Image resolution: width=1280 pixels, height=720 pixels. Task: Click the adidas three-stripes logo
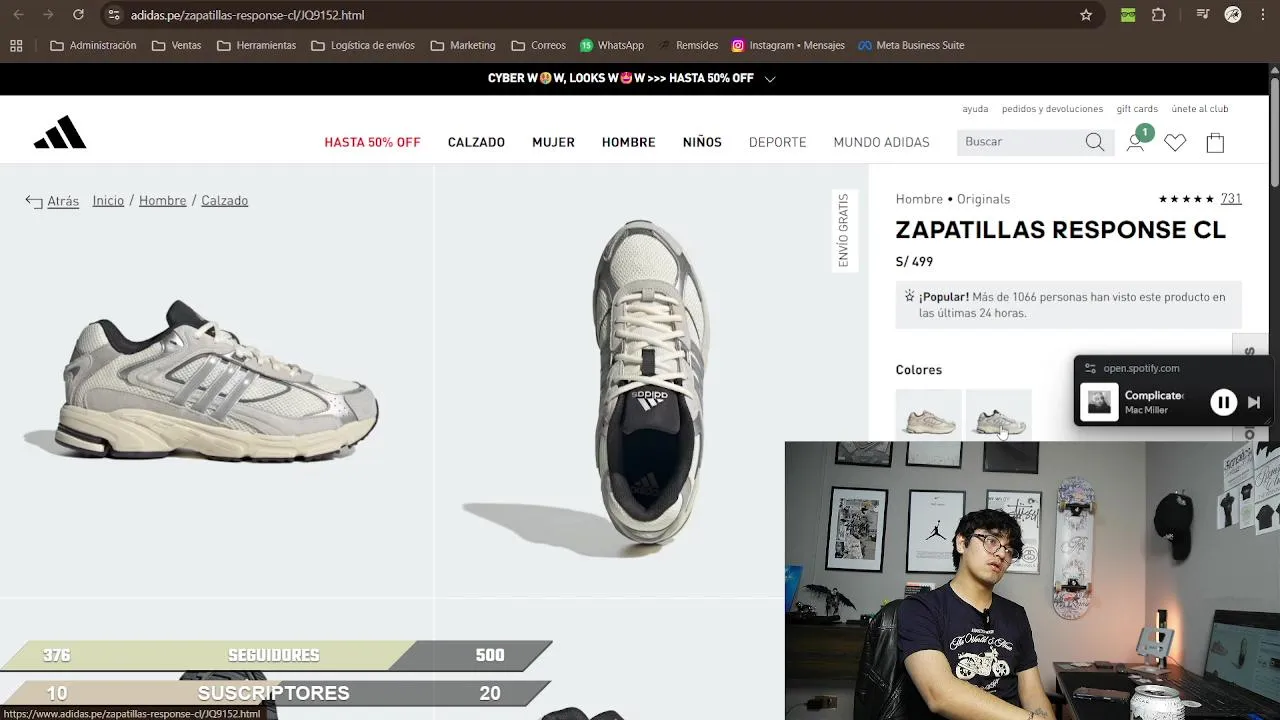pos(60,133)
